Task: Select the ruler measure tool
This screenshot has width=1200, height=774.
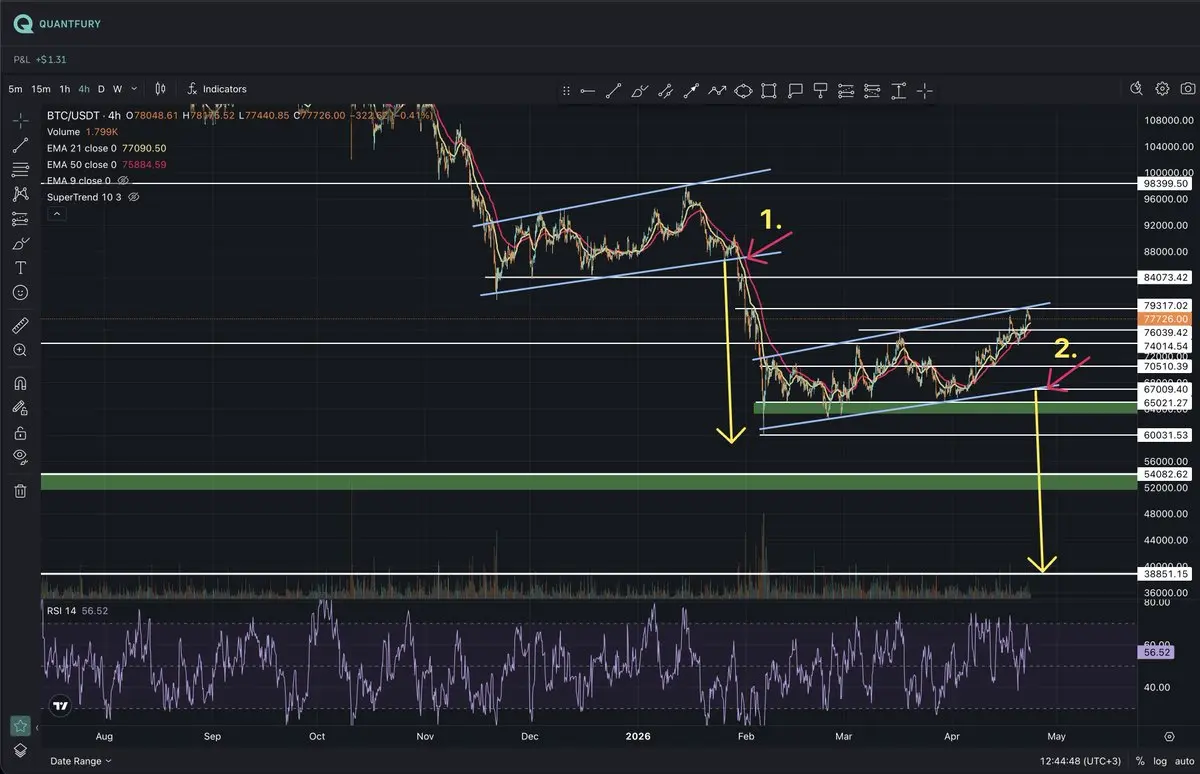Action: tap(20, 326)
